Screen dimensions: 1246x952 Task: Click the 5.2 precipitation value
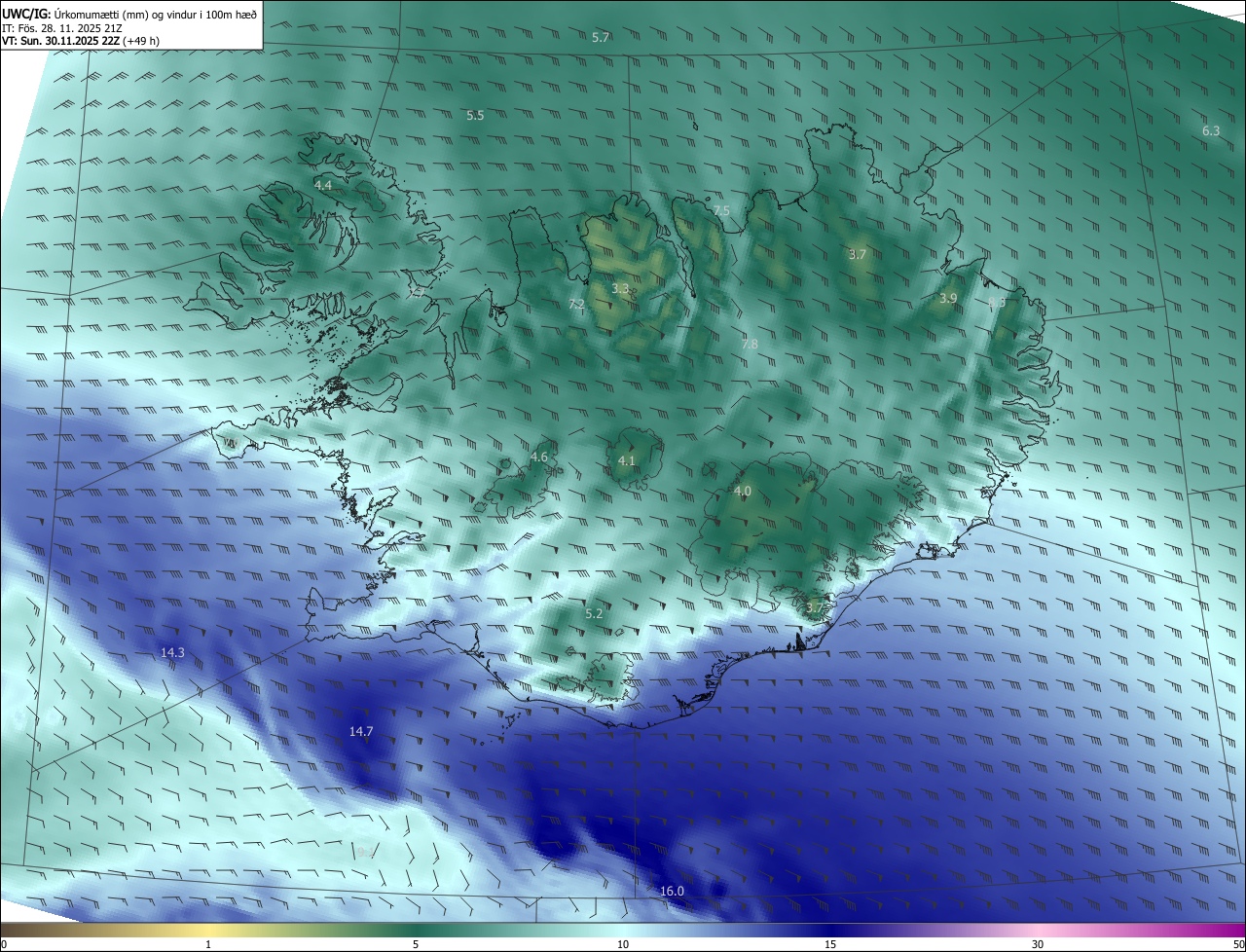pos(594,613)
